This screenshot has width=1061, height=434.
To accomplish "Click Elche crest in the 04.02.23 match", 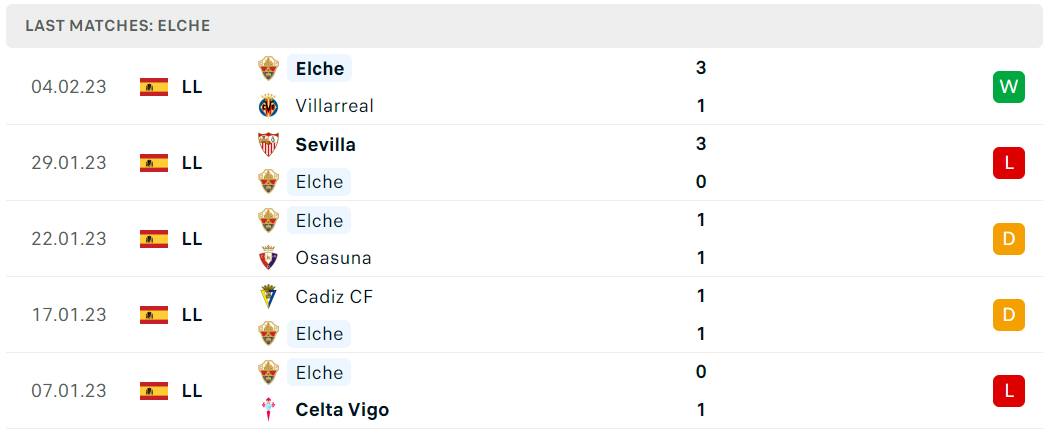I will coord(269,68).
